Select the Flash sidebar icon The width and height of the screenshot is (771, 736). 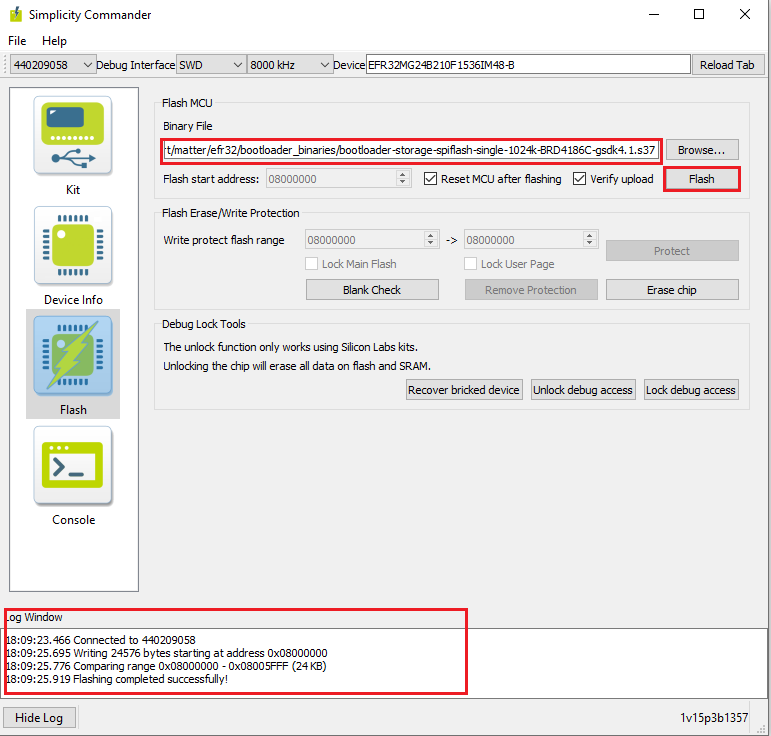click(74, 356)
